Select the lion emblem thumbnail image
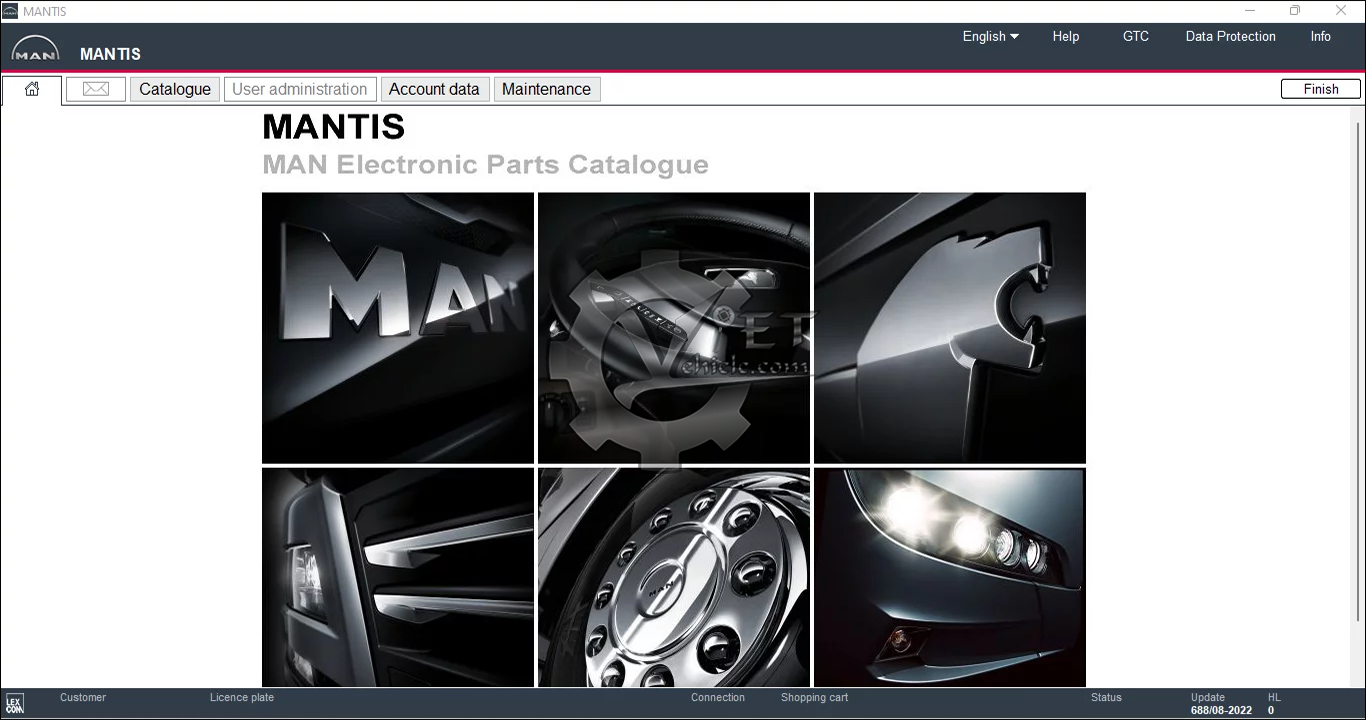Viewport: 1366px width, 720px height. pos(950,328)
